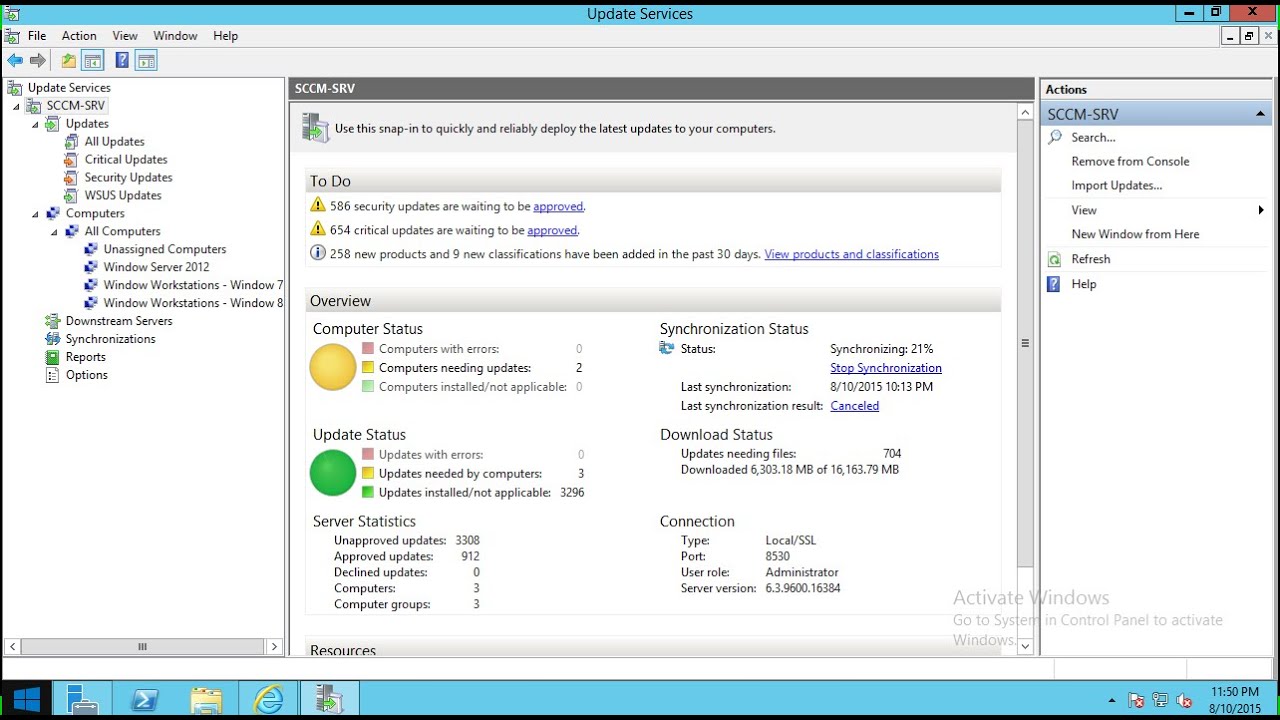Open the Action menu

coord(79,36)
